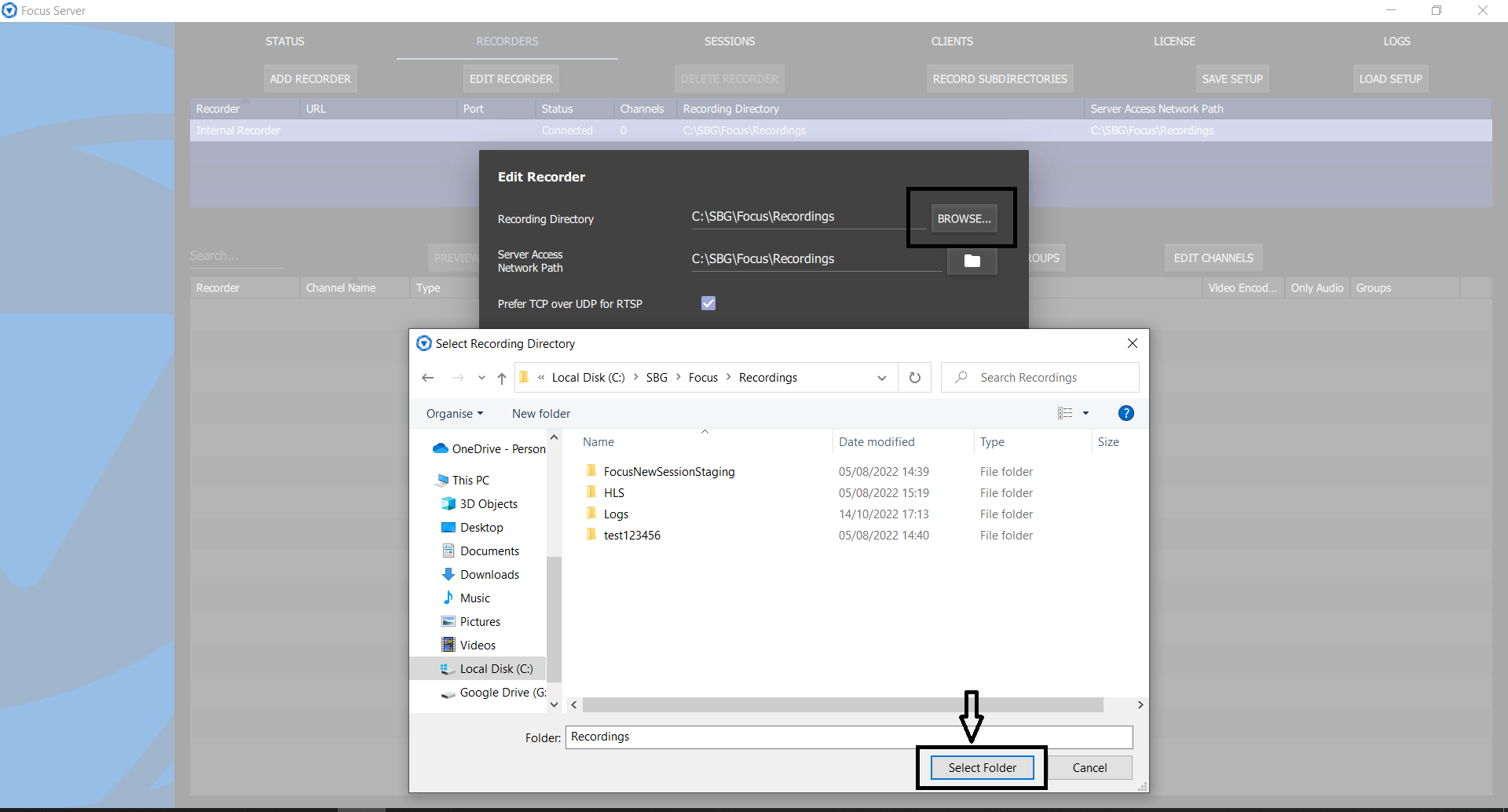Switch to the SESSIONS tab
This screenshot has width=1508, height=812.
(x=729, y=42)
